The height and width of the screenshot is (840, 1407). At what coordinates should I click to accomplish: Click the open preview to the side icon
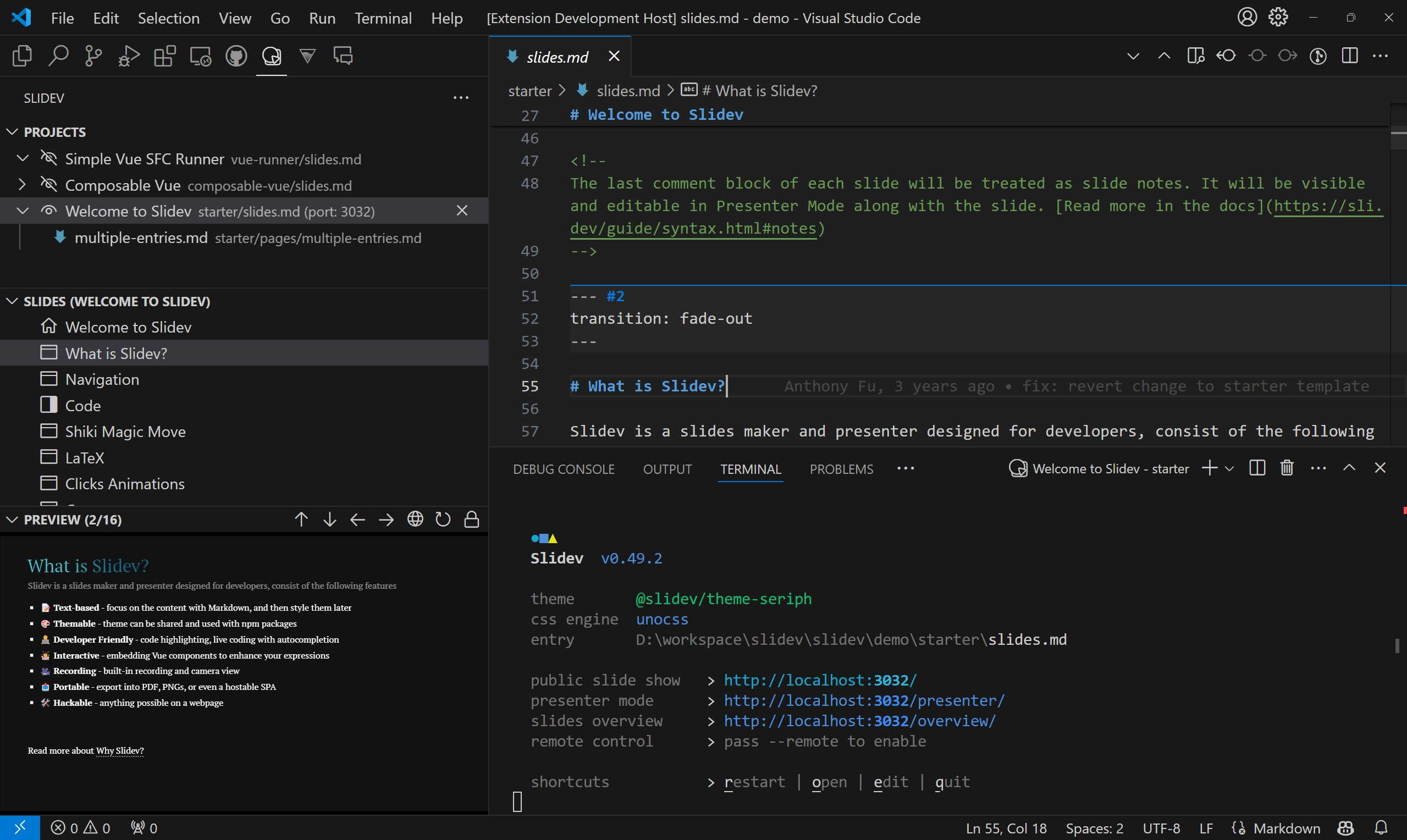point(1195,56)
